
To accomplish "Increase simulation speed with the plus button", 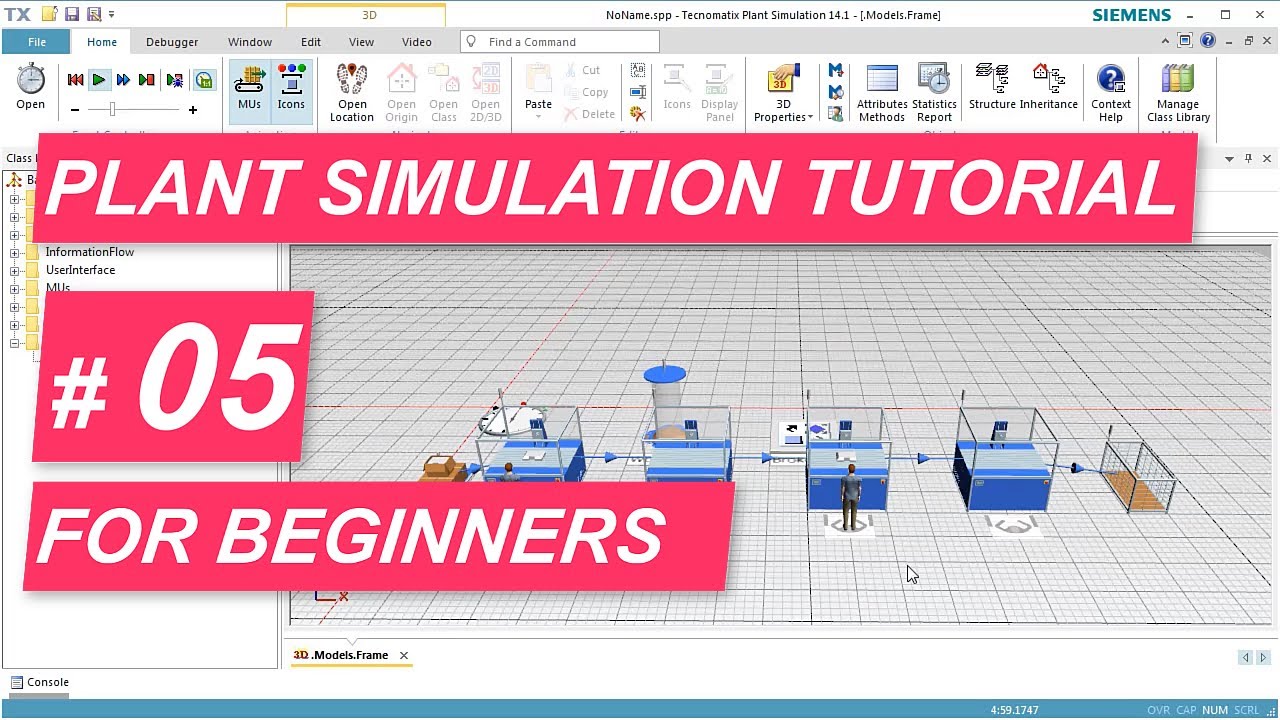I will [x=193, y=110].
